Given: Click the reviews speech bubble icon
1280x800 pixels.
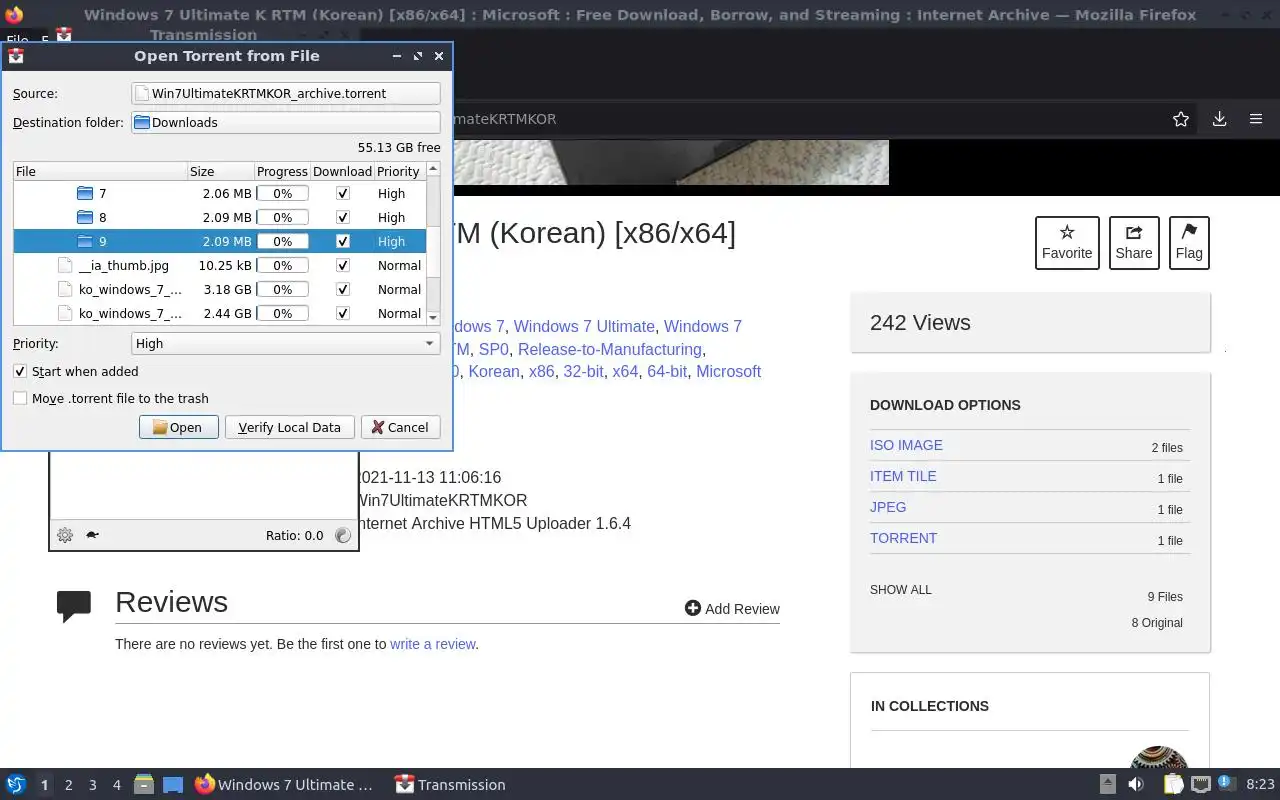Looking at the screenshot, I should (x=74, y=606).
